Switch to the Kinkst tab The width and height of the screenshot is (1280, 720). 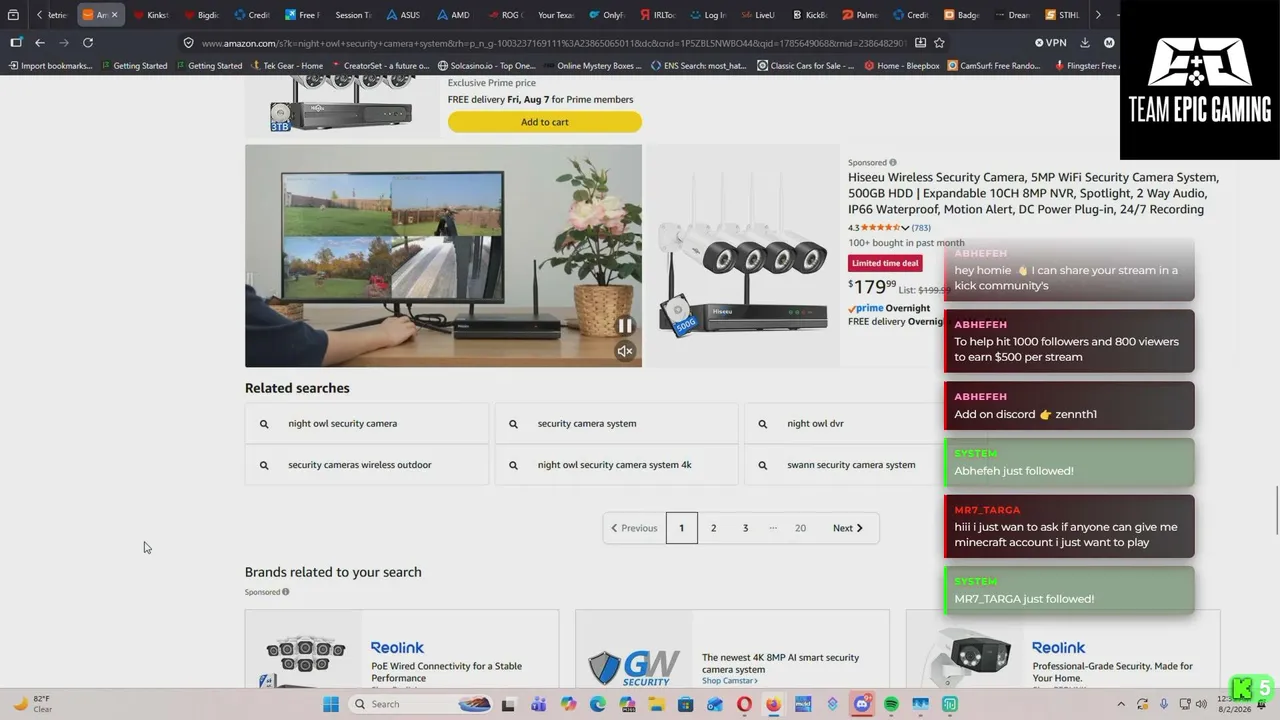point(150,15)
